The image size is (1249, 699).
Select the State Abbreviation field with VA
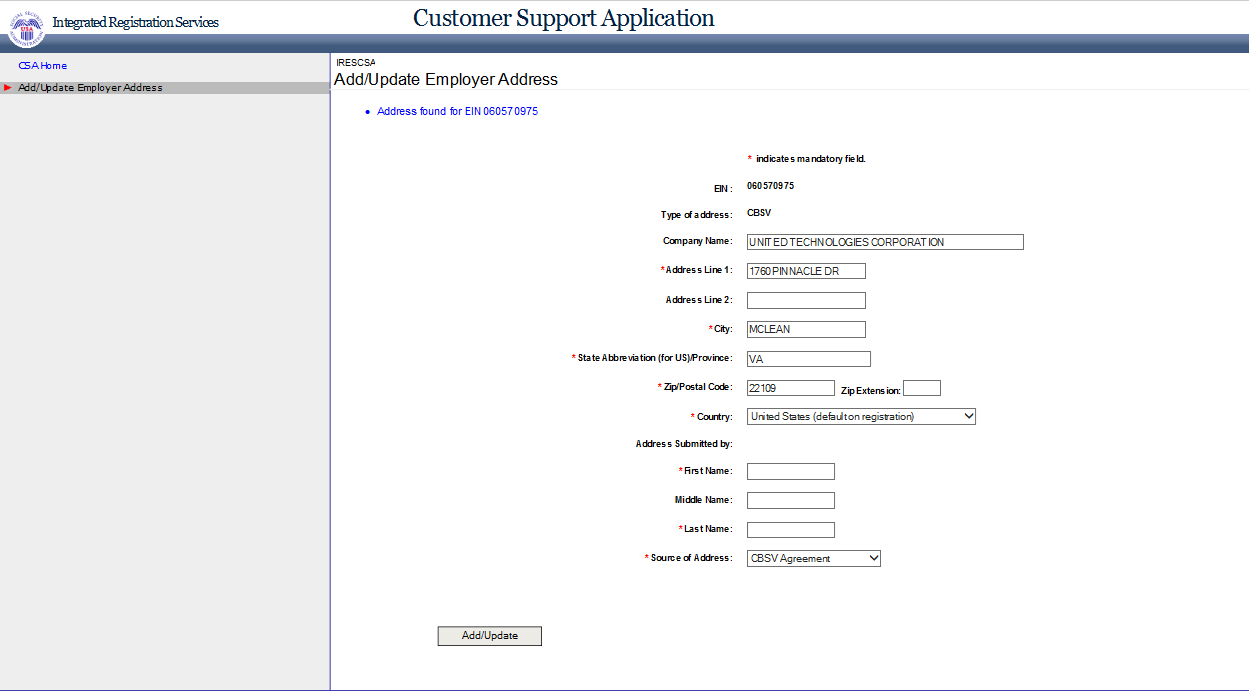tap(808, 359)
